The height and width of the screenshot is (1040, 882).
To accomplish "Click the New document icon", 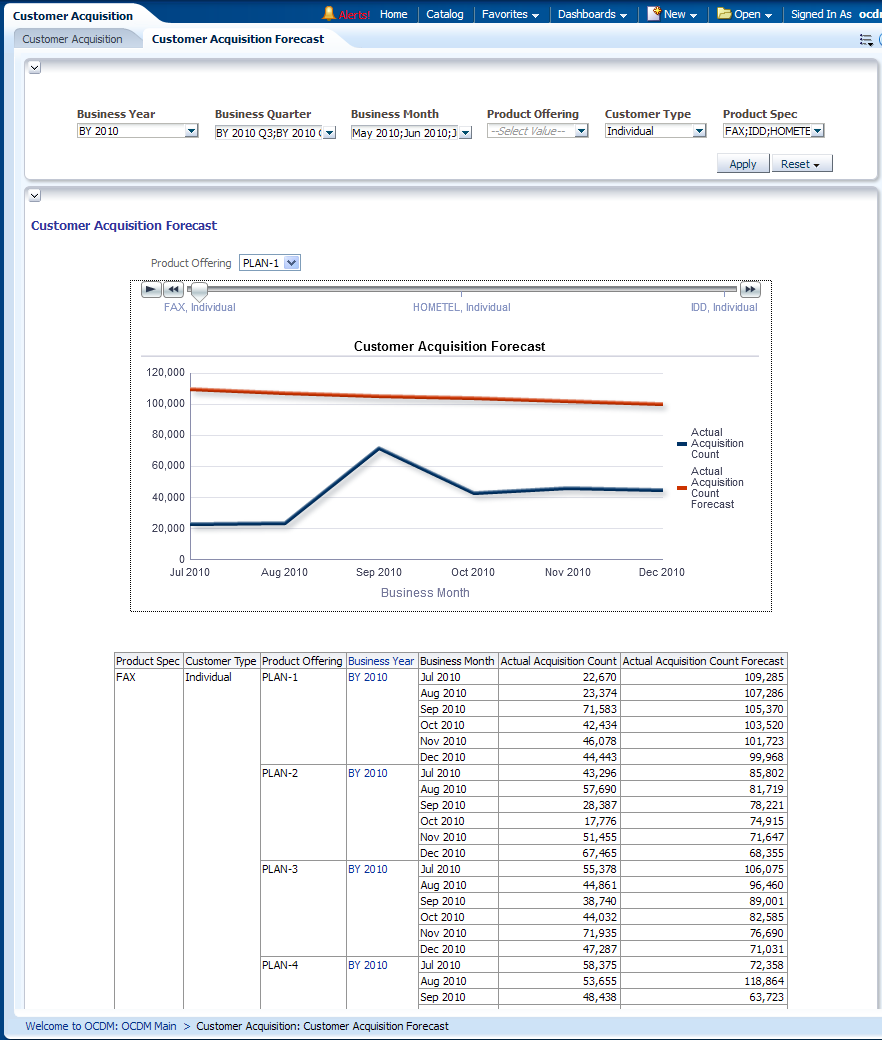I will click(654, 14).
